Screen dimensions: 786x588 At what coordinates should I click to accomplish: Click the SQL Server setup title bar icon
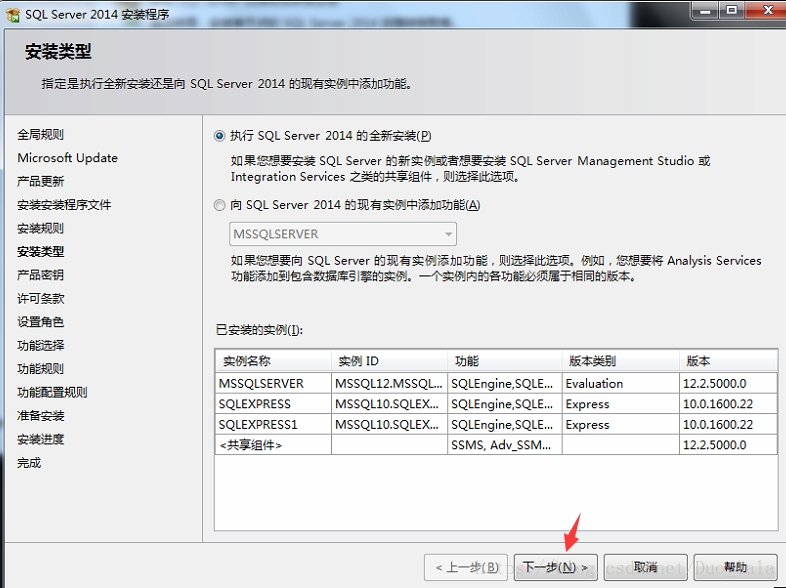[13, 15]
